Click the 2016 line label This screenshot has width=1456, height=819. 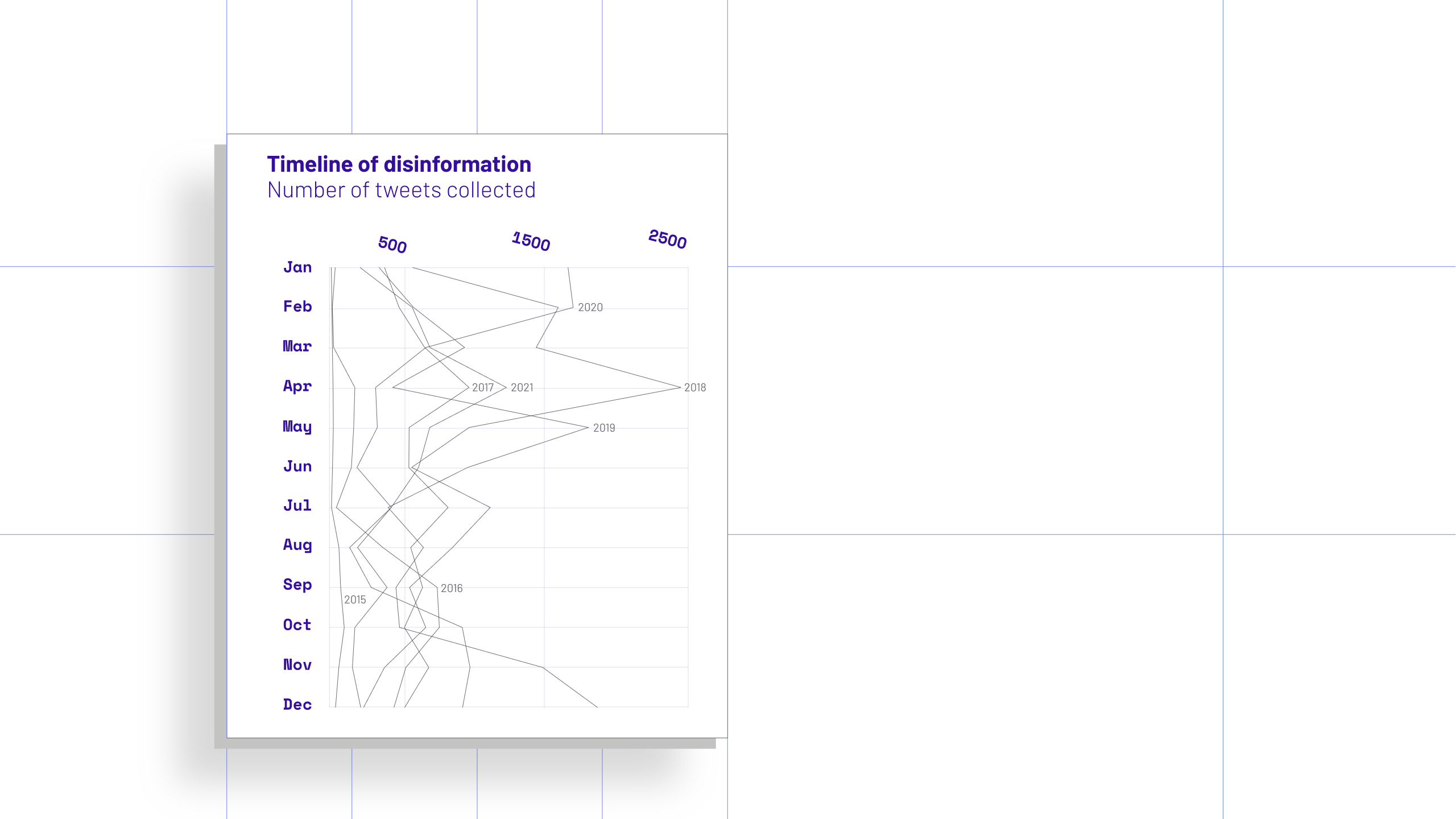(452, 589)
